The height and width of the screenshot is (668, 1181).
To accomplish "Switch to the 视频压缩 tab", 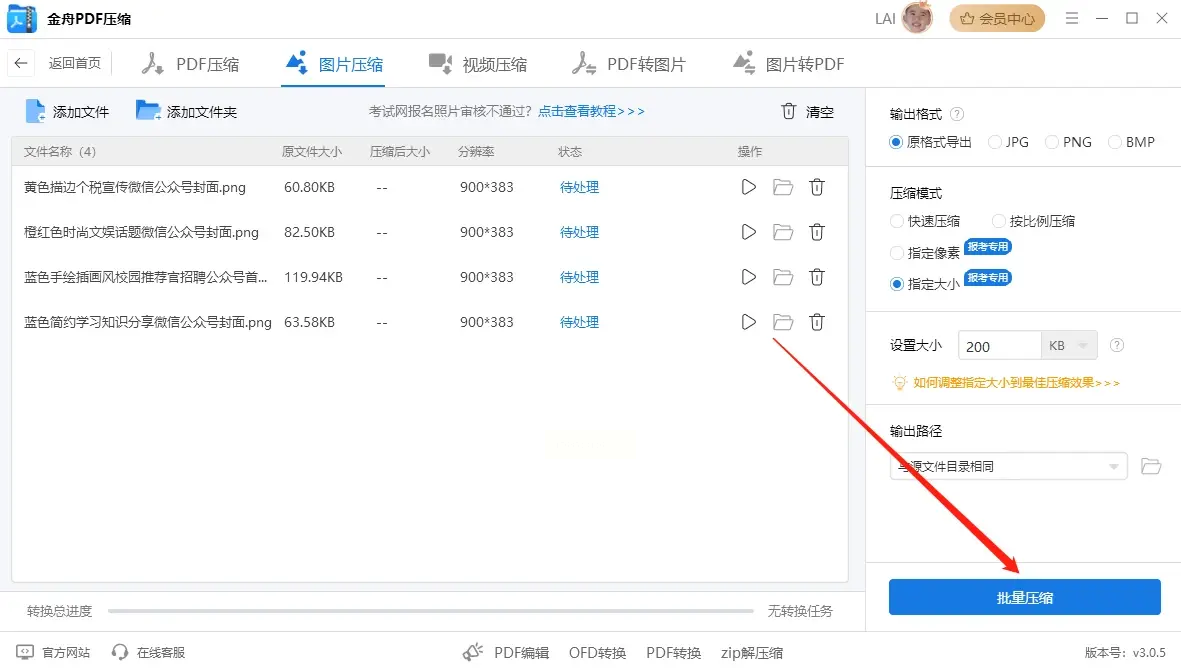I will click(477, 65).
